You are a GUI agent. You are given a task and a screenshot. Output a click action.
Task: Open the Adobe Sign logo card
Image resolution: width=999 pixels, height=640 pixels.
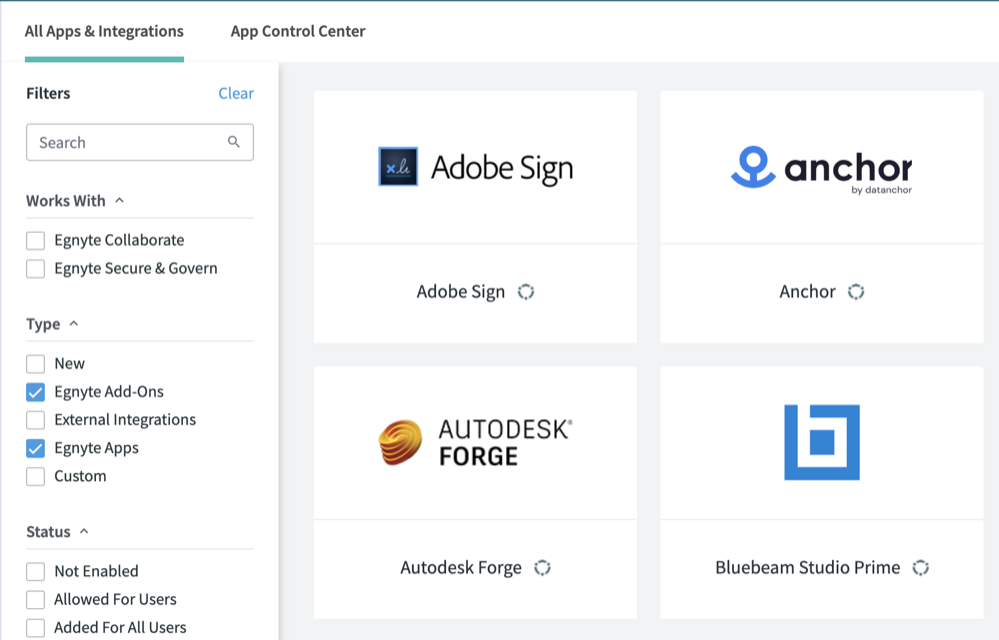(475, 167)
